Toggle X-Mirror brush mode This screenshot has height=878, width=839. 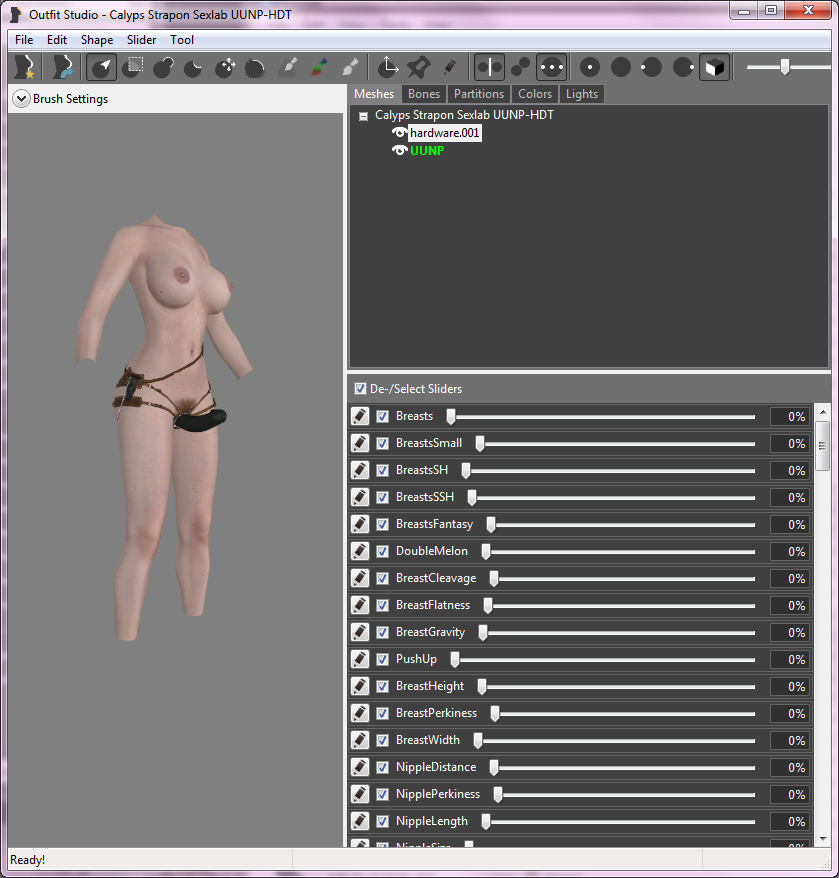tap(490, 67)
